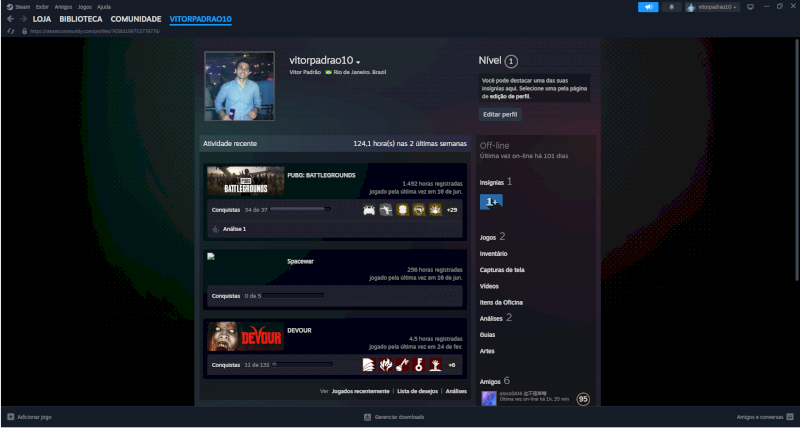Click the profile avatar photo

click(239, 86)
